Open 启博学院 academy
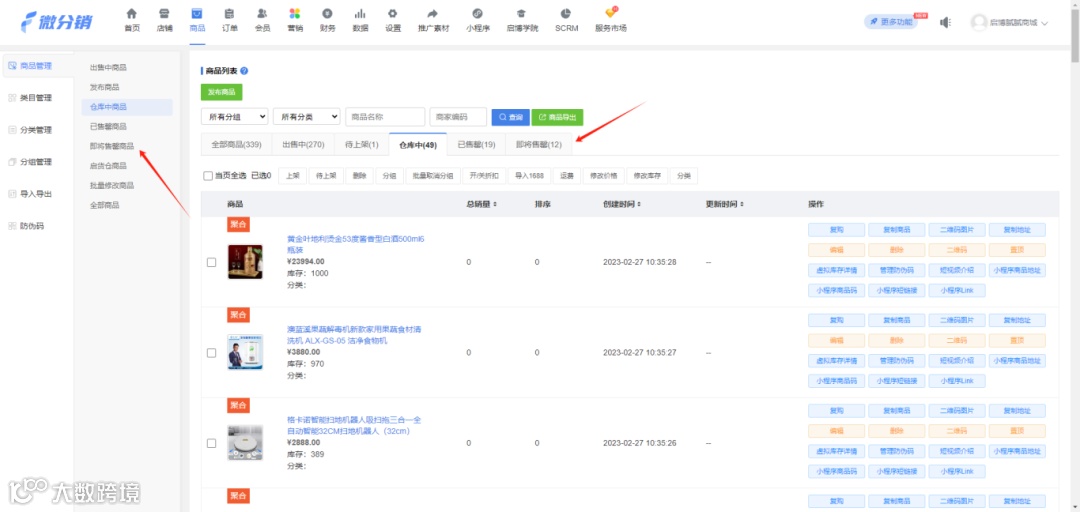The image size is (1080, 512). [x=522, y=21]
